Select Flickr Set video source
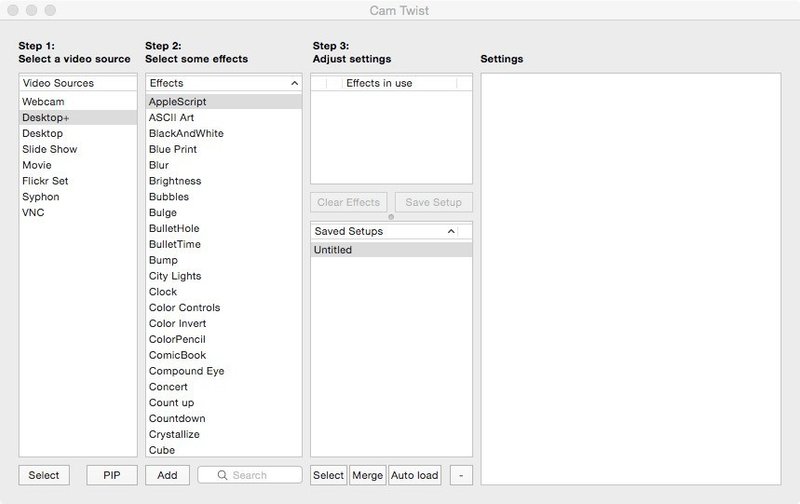This screenshot has height=504, width=800. [x=78, y=181]
